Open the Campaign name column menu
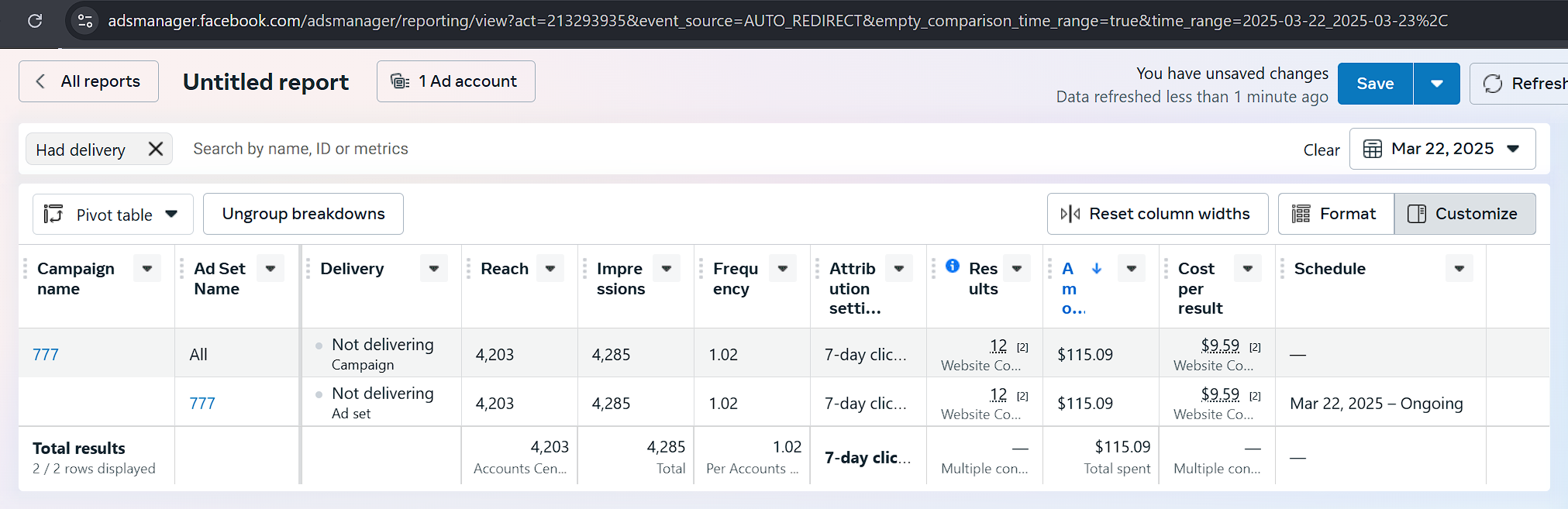Viewport: 1568px width, 509px height. [146, 269]
